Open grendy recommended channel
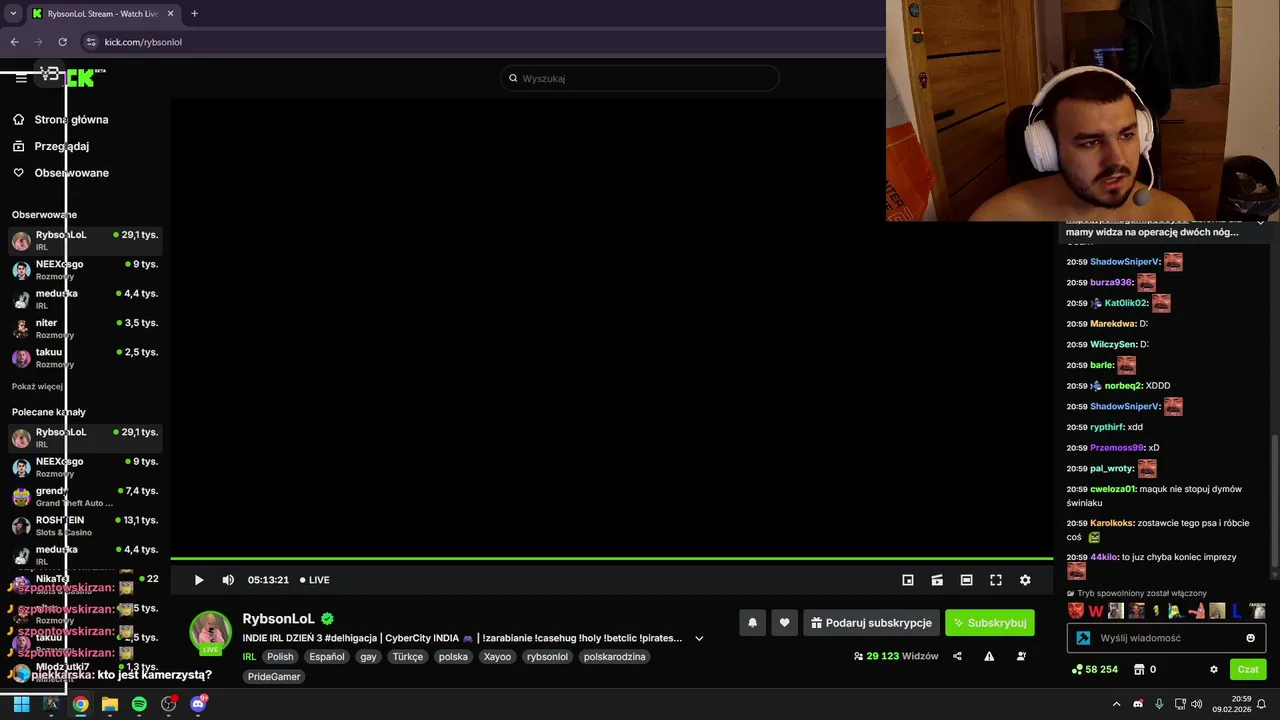 tap(85, 496)
